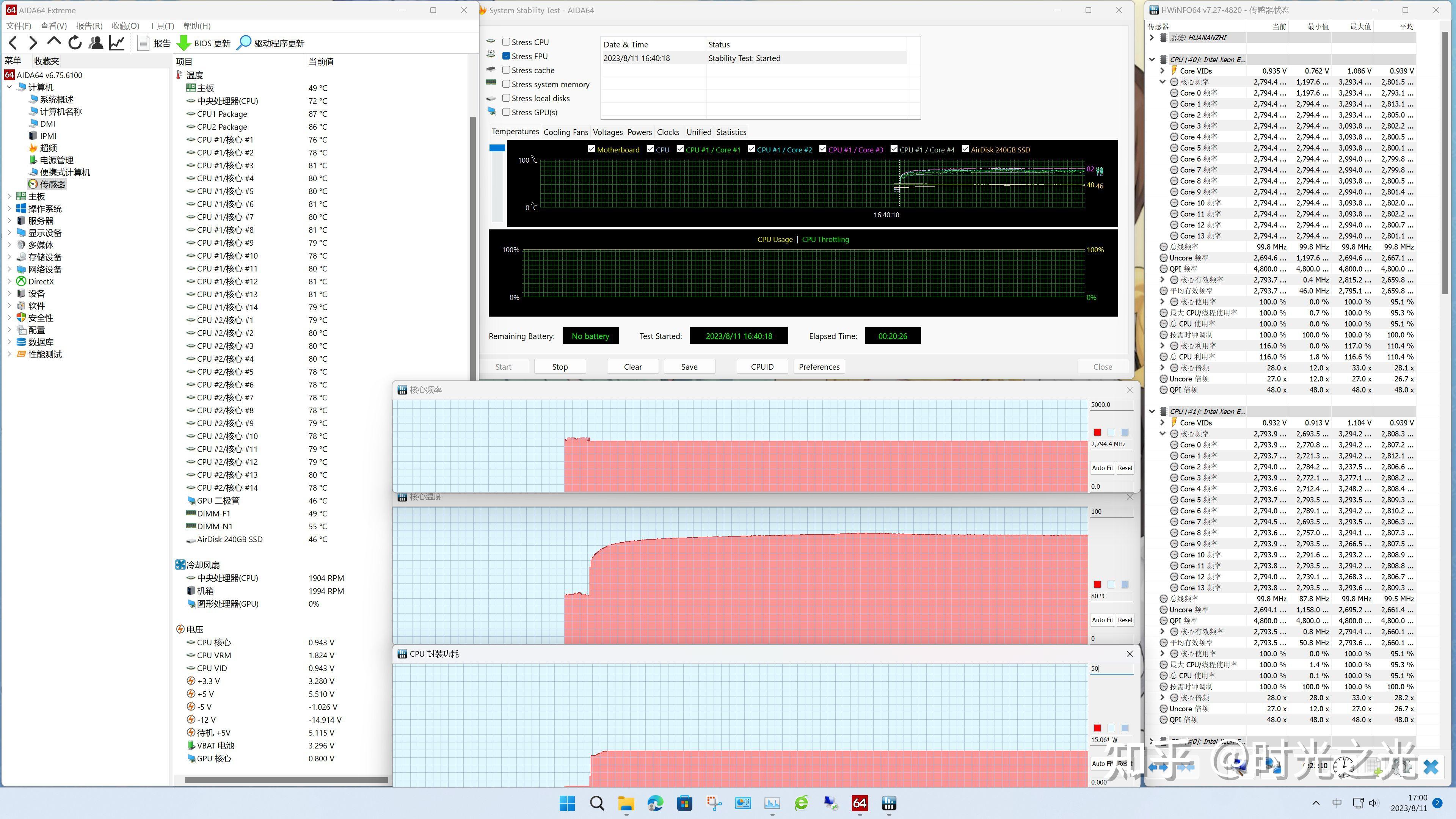Collapse the CPU [#0] Intel Xeon section
The image size is (1456, 819).
[x=1152, y=60]
